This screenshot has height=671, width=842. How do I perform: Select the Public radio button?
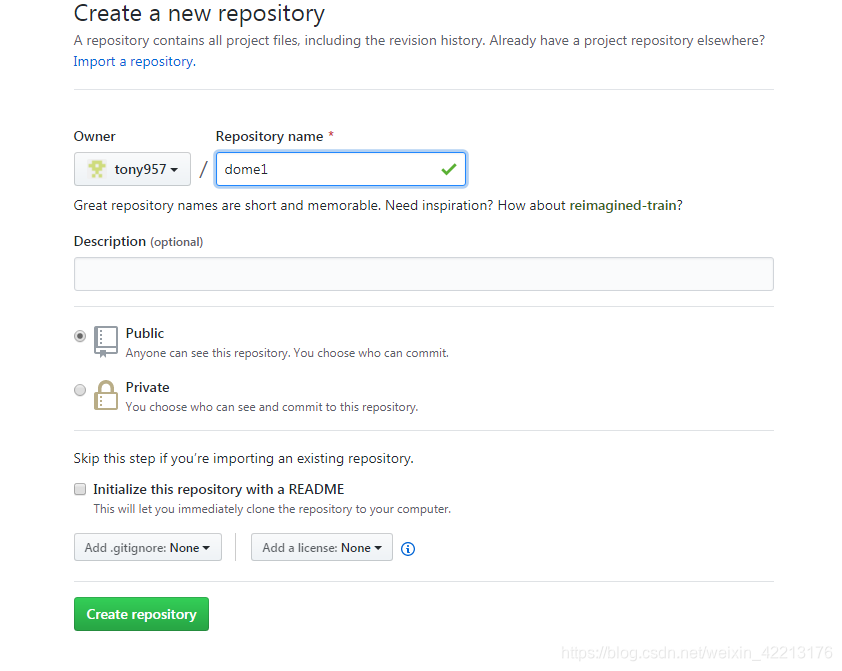click(x=80, y=336)
